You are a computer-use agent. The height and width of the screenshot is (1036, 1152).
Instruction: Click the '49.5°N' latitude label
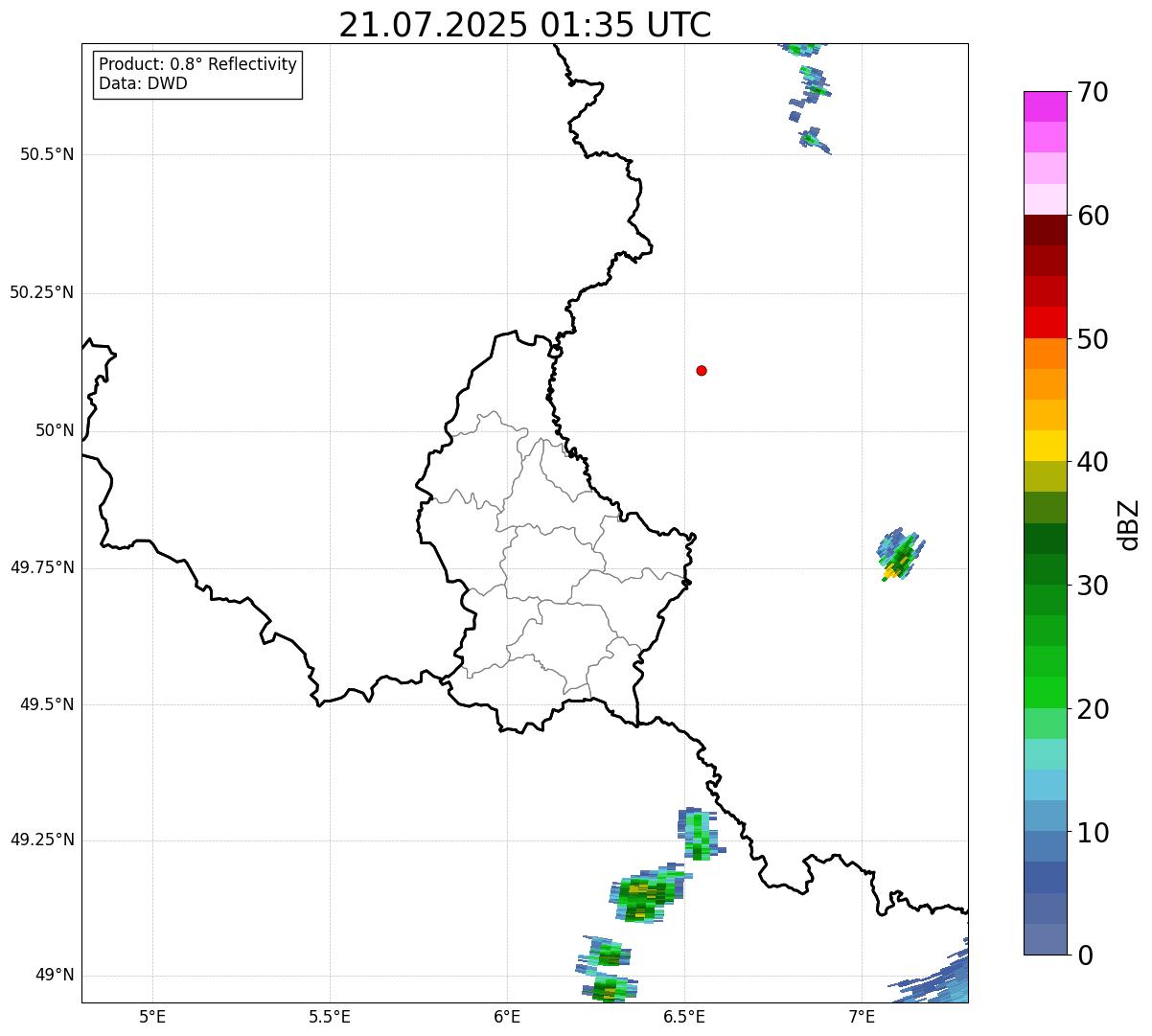tap(47, 704)
